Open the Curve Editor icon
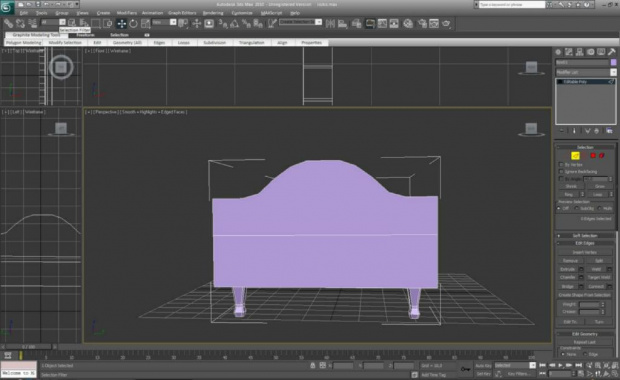 382,23
